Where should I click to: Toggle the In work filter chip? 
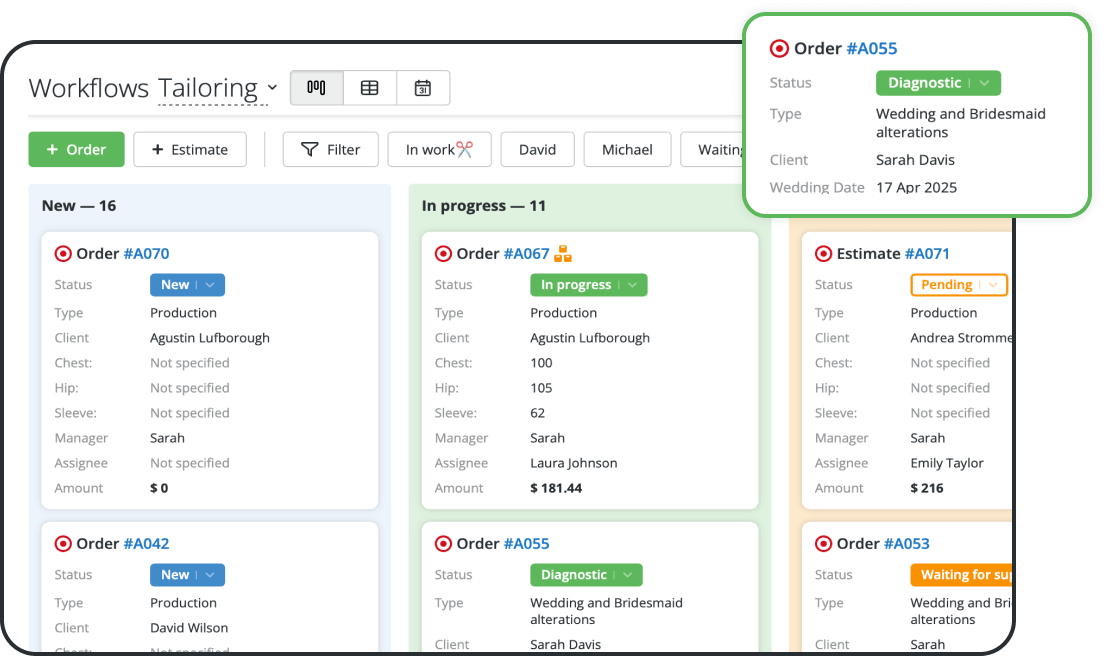coord(439,149)
